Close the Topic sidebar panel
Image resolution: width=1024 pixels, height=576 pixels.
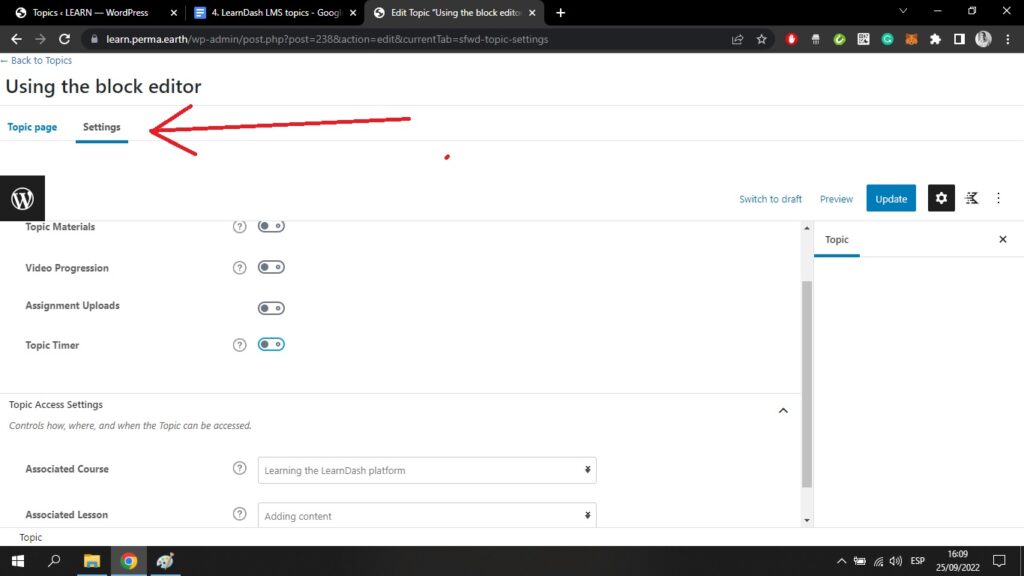(x=1002, y=240)
